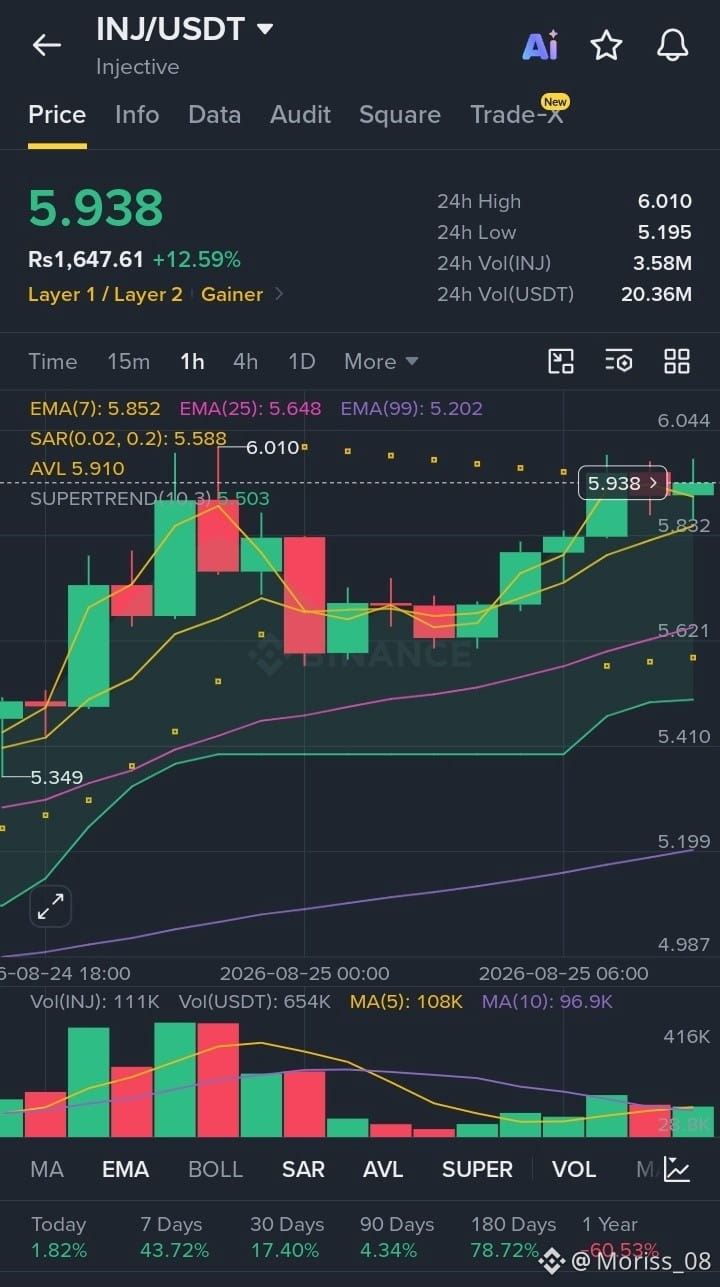Open price alert bell icon
Viewport: 720px width, 1287px height.
[x=673, y=45]
